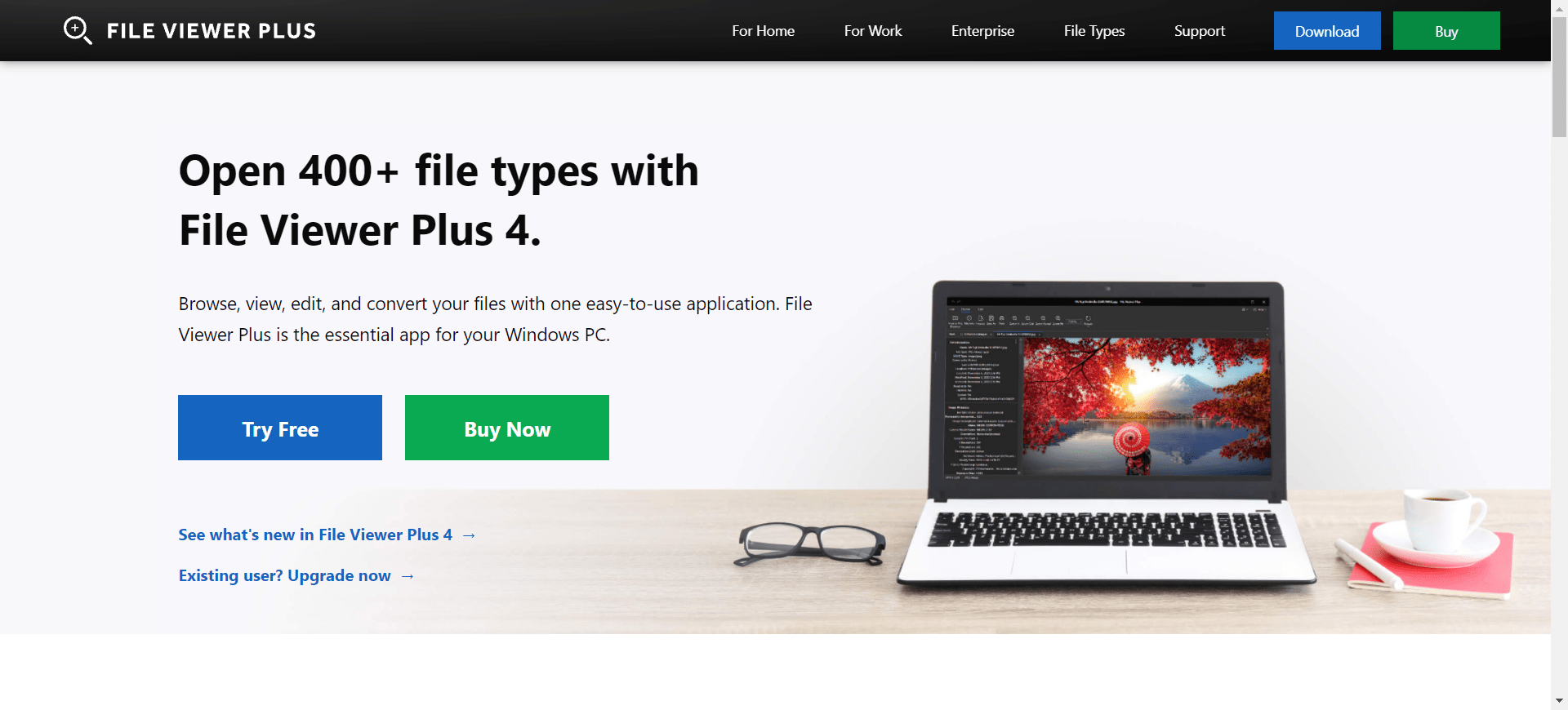The height and width of the screenshot is (710, 1568).
Task: Click the green Buy Now button
Action: (x=507, y=428)
